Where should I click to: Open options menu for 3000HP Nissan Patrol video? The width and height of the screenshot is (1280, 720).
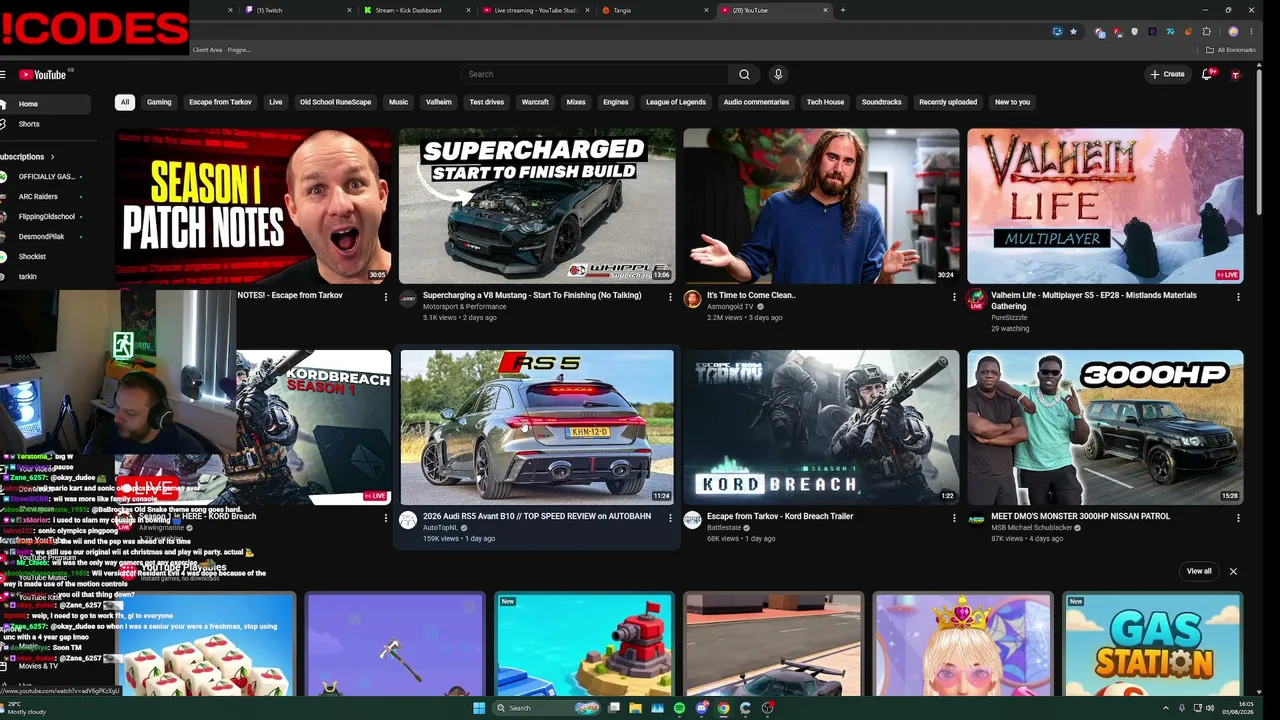[x=1238, y=518]
